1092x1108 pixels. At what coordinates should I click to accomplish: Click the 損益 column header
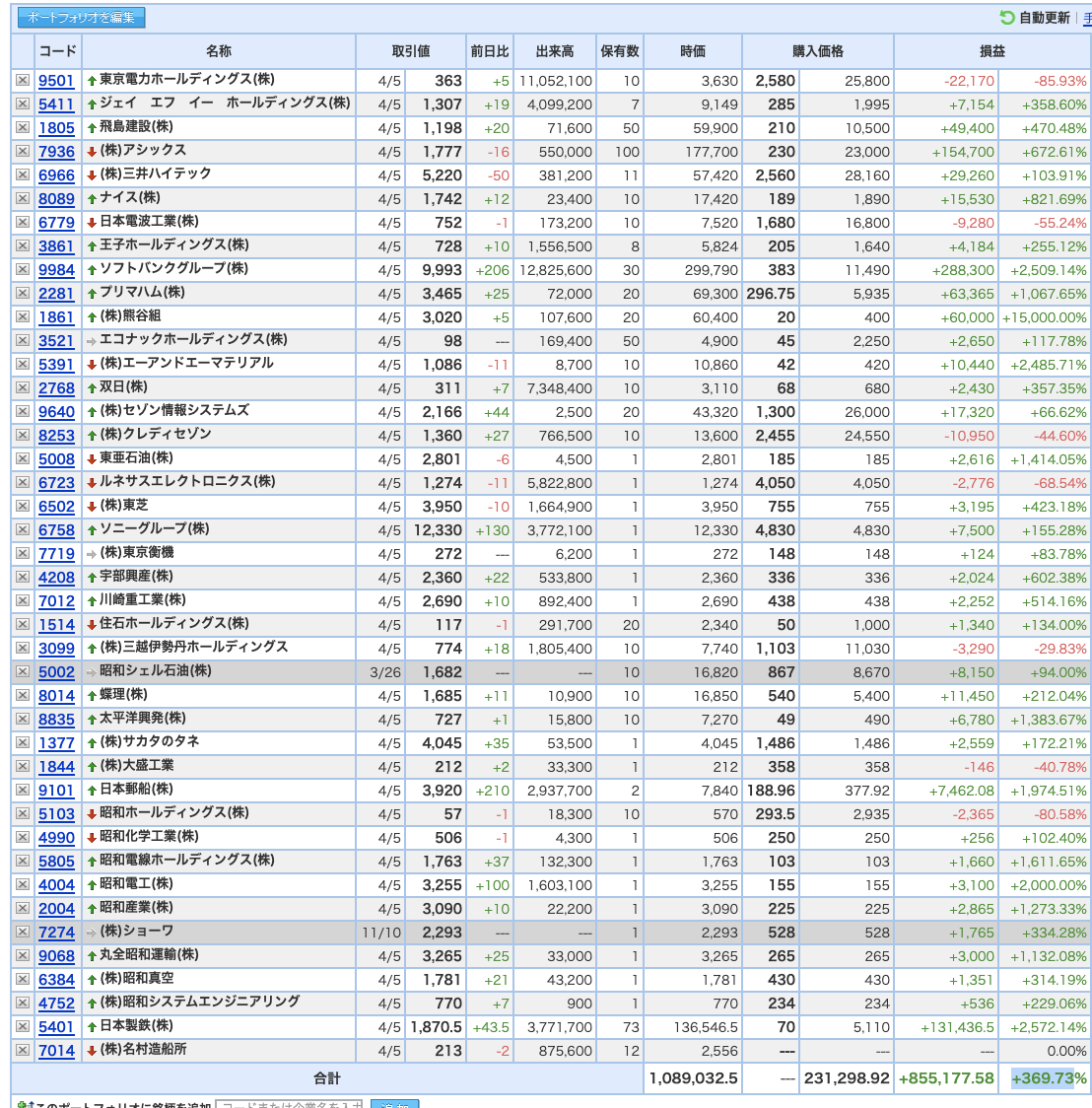[992, 51]
